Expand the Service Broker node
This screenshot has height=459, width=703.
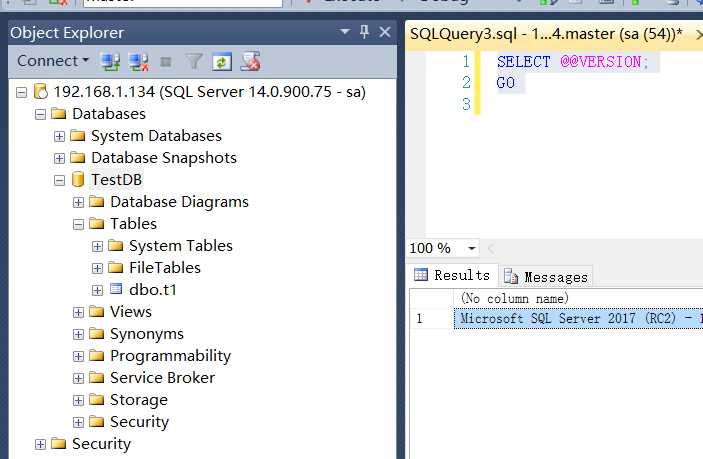click(78, 378)
